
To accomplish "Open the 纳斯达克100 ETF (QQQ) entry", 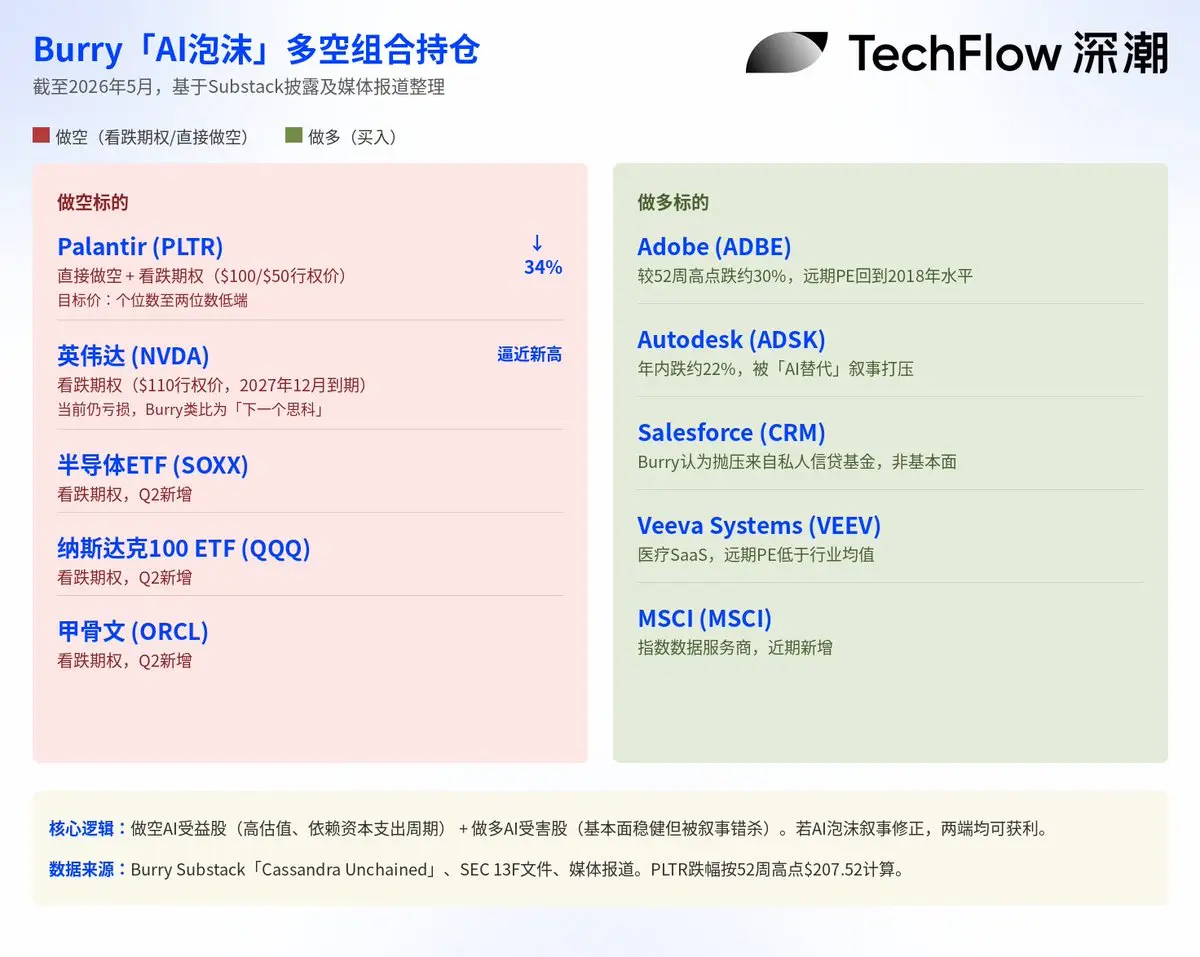I will tap(184, 548).
